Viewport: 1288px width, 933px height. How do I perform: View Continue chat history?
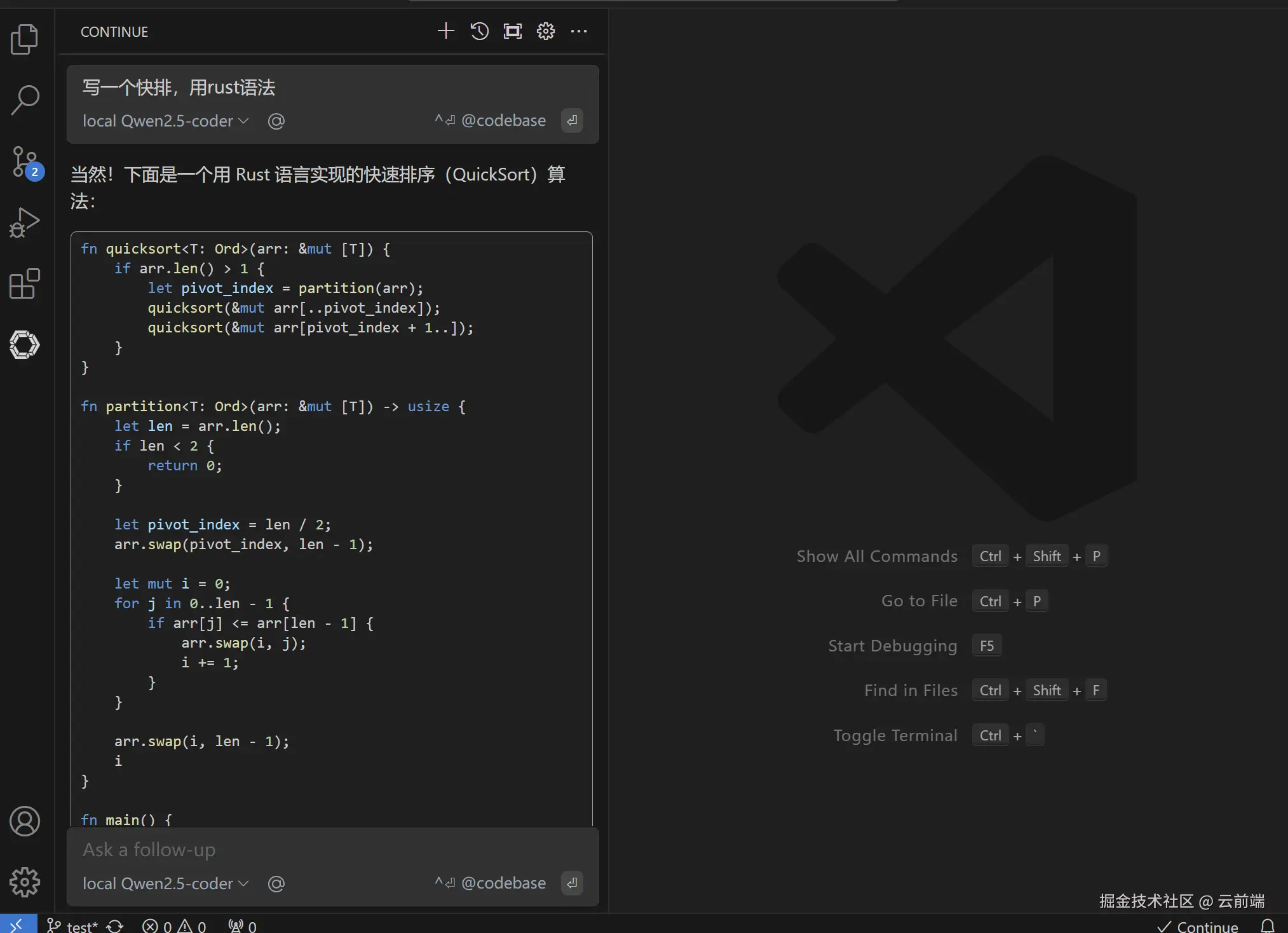tap(479, 31)
